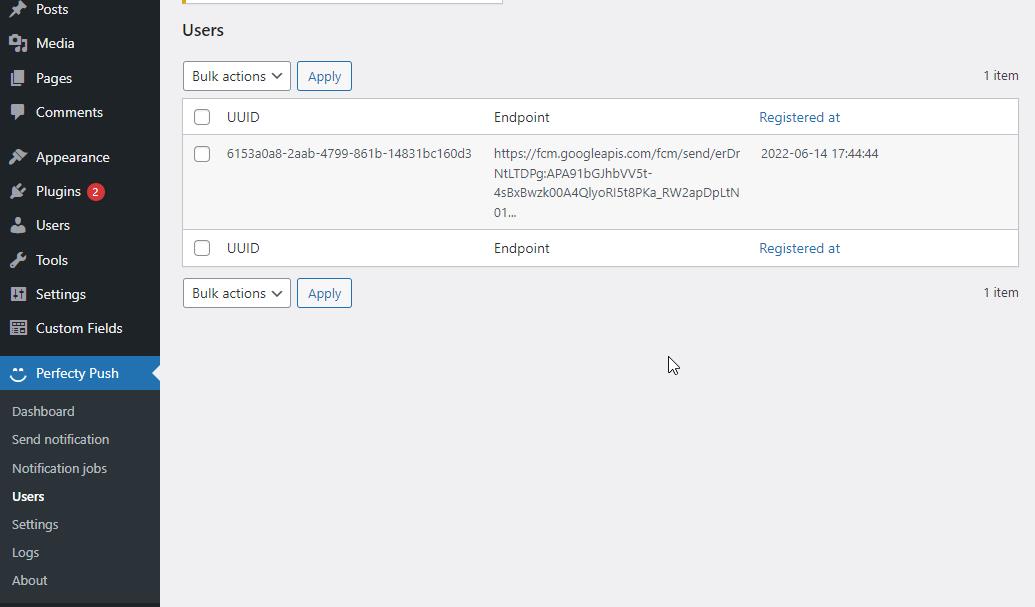The width and height of the screenshot is (1035, 607).
Task: Click the bottom Apply button
Action: 324,293
